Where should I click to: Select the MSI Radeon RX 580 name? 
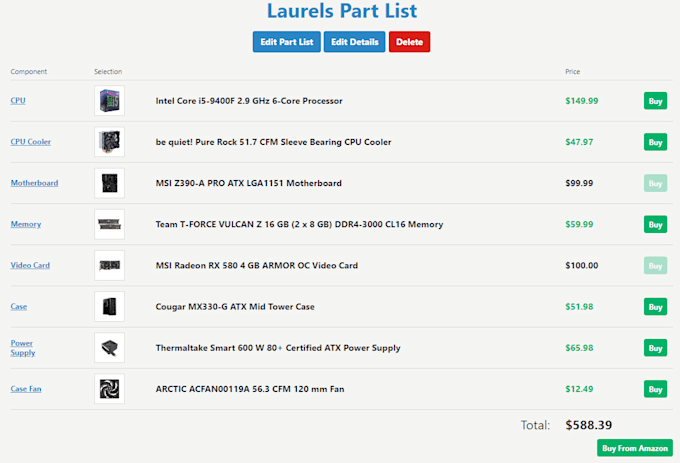[257, 265]
